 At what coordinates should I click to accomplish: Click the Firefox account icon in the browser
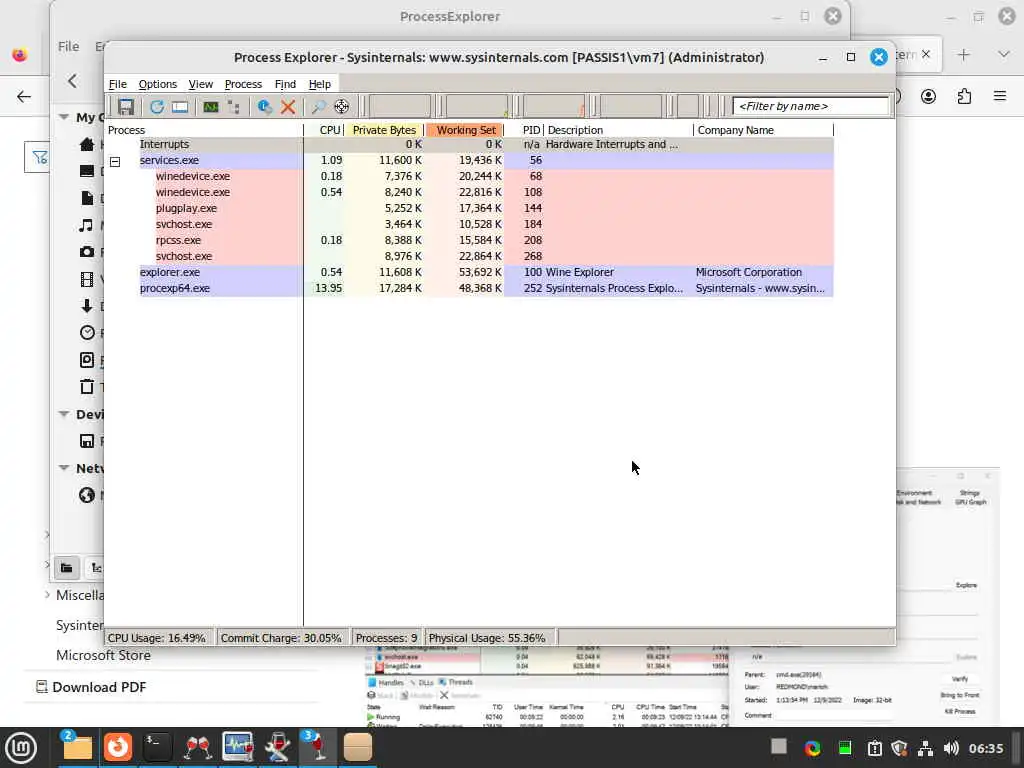[x=928, y=97]
